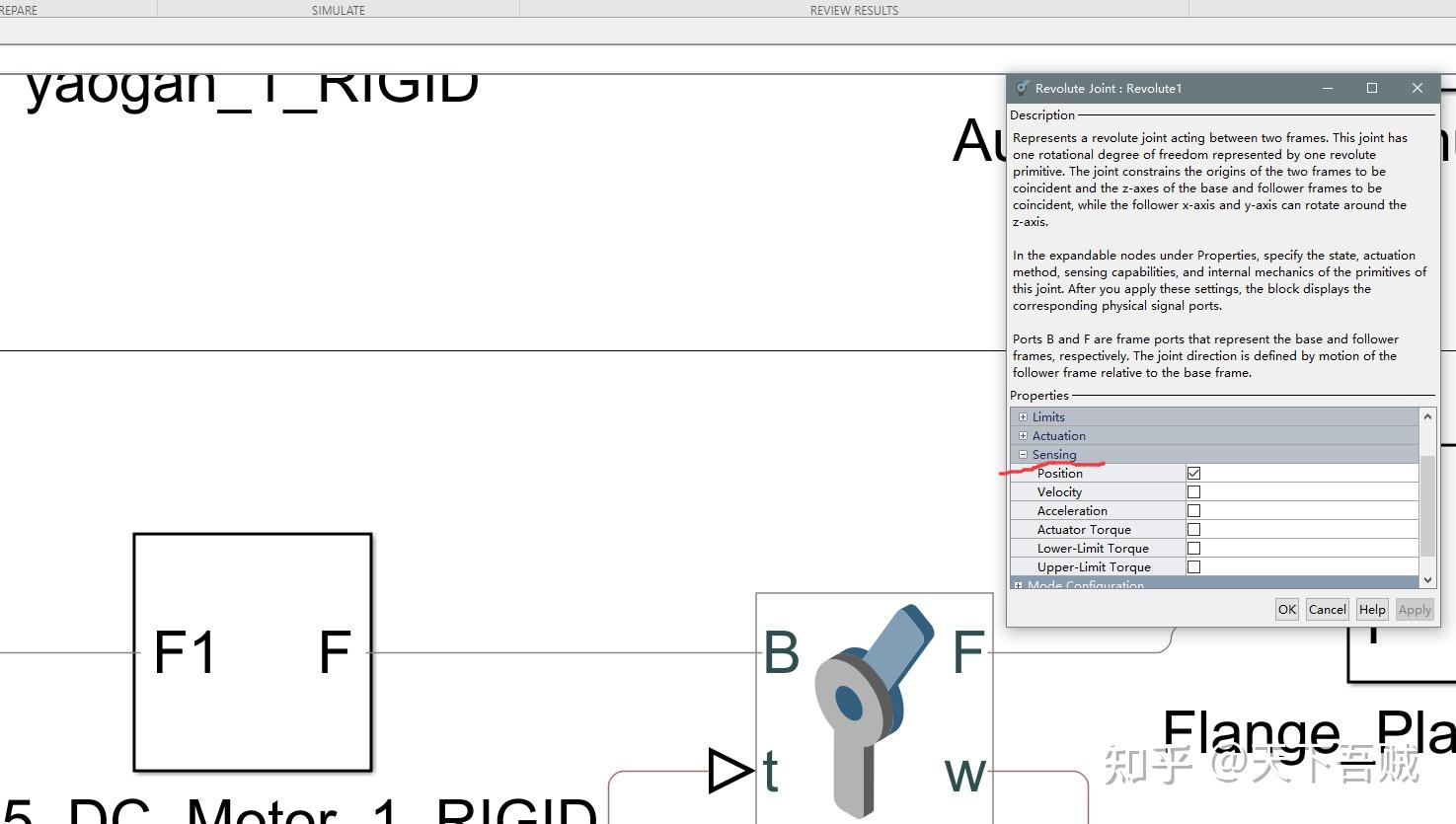
Task: Click the revolute joint pictogram in the block
Action: 874,706
